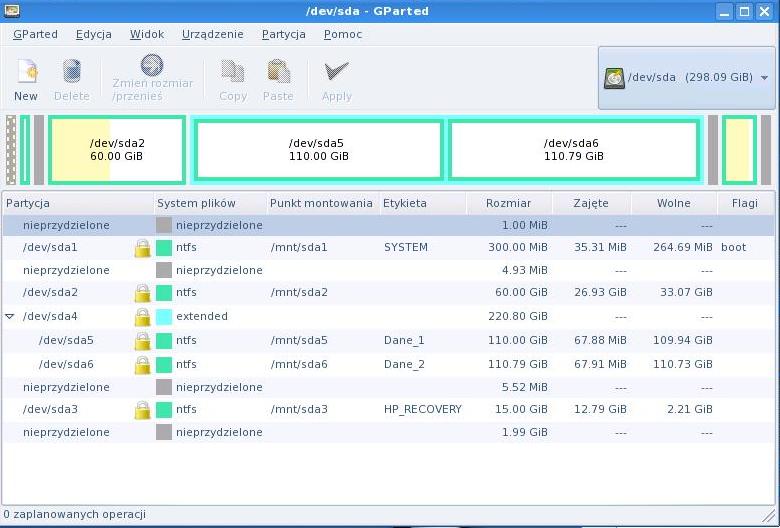This screenshot has width=780, height=528.
Task: Open the Urządzenie menu
Action: [x=212, y=34]
